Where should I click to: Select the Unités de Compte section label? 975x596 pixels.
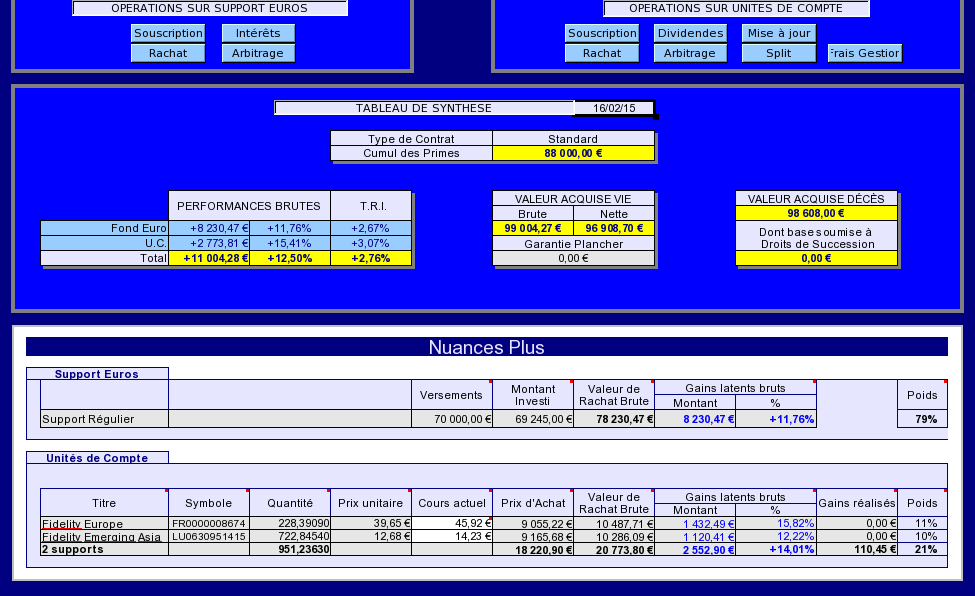97,458
